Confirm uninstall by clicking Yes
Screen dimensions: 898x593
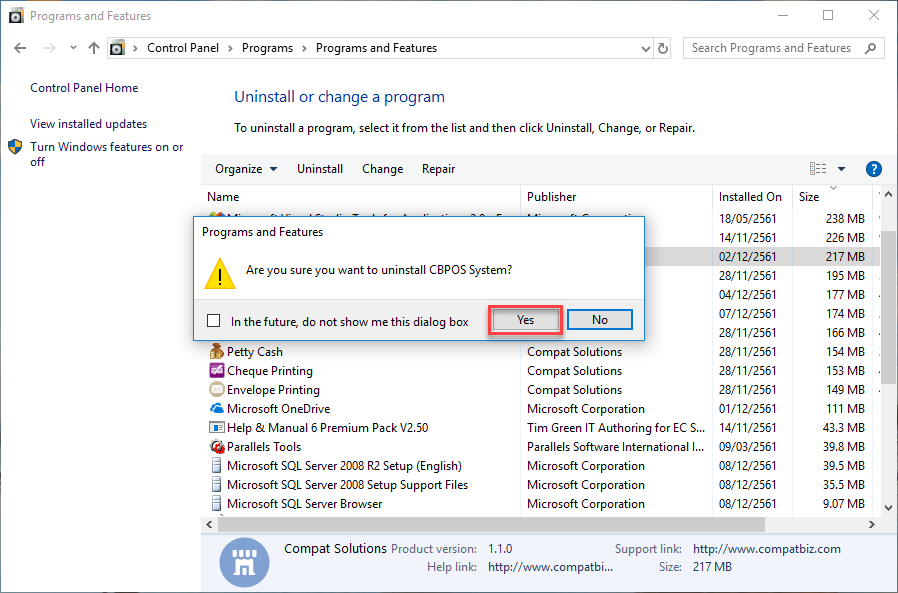pyautogui.click(x=525, y=320)
